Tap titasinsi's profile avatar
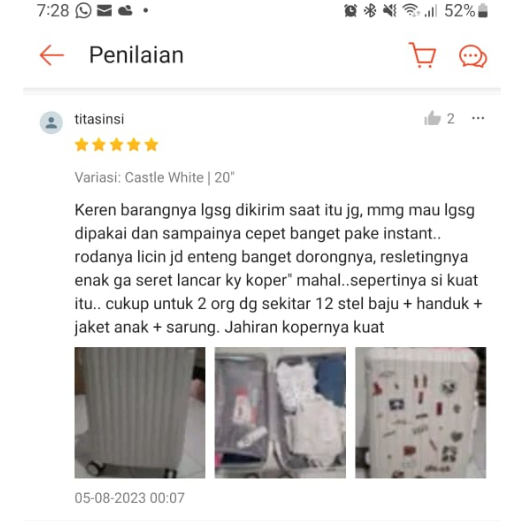 (51, 123)
